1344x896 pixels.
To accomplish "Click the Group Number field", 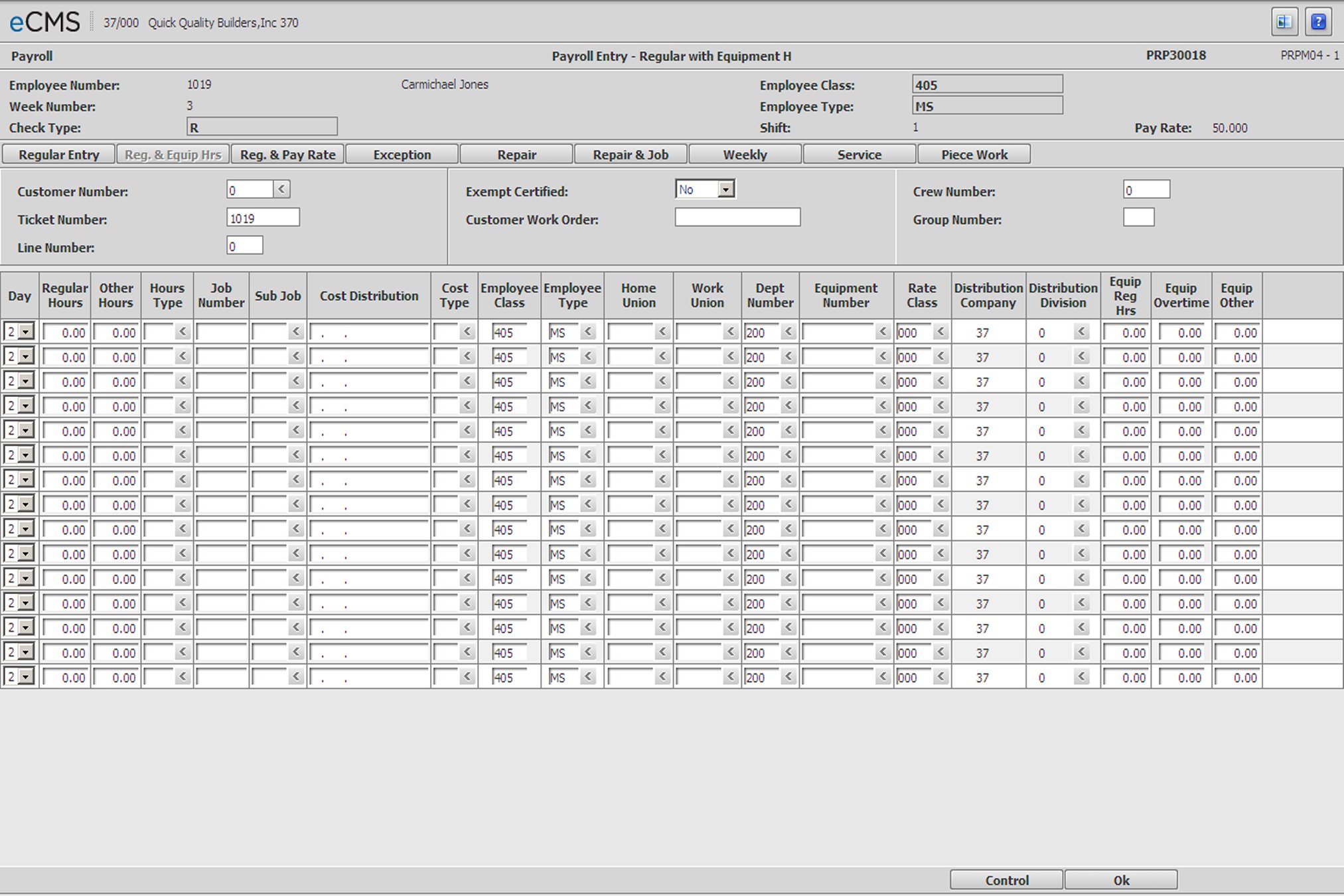I will tap(1138, 218).
